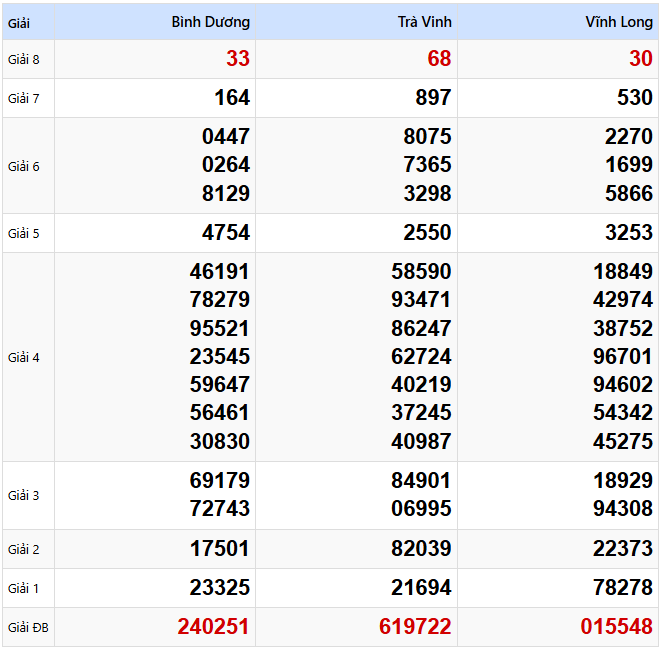Click the Giải header cell
This screenshot has width=661, height=650.
[x=20, y=21]
